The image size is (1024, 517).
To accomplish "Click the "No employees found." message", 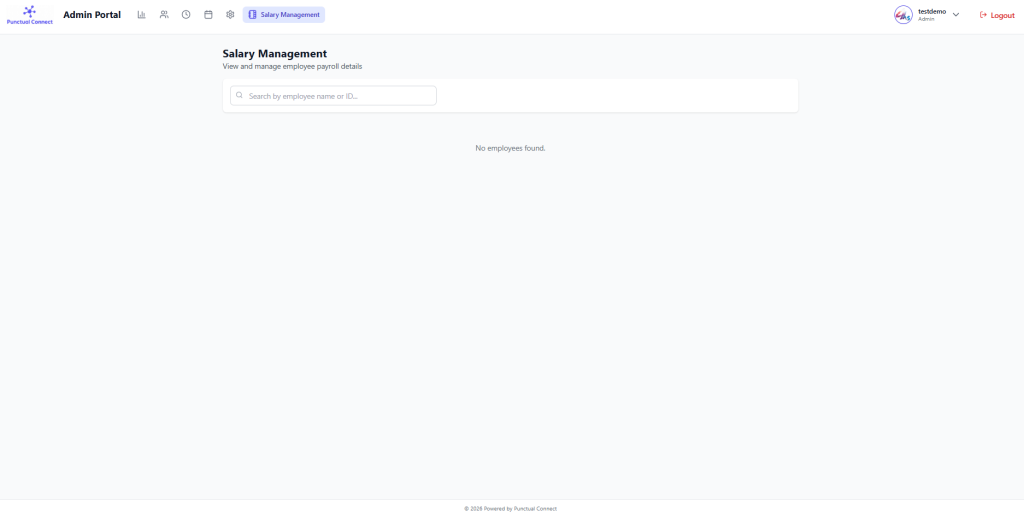I will tap(510, 148).
